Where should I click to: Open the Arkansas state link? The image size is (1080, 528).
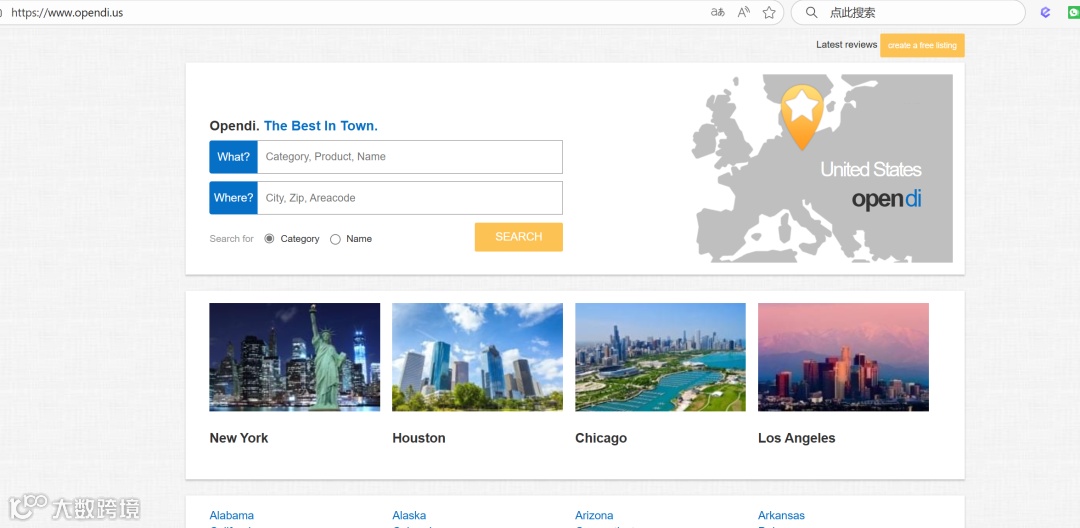(x=782, y=516)
